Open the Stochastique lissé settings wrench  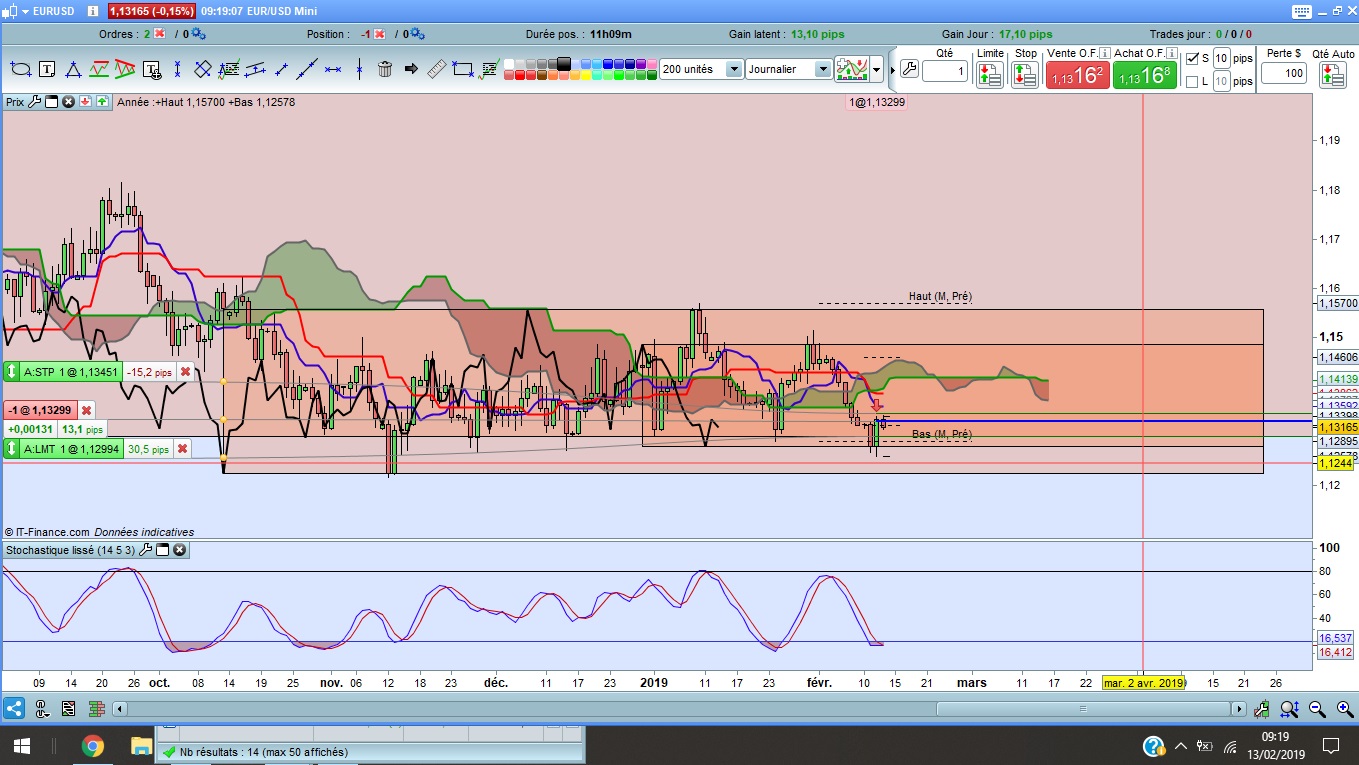click(x=145, y=550)
